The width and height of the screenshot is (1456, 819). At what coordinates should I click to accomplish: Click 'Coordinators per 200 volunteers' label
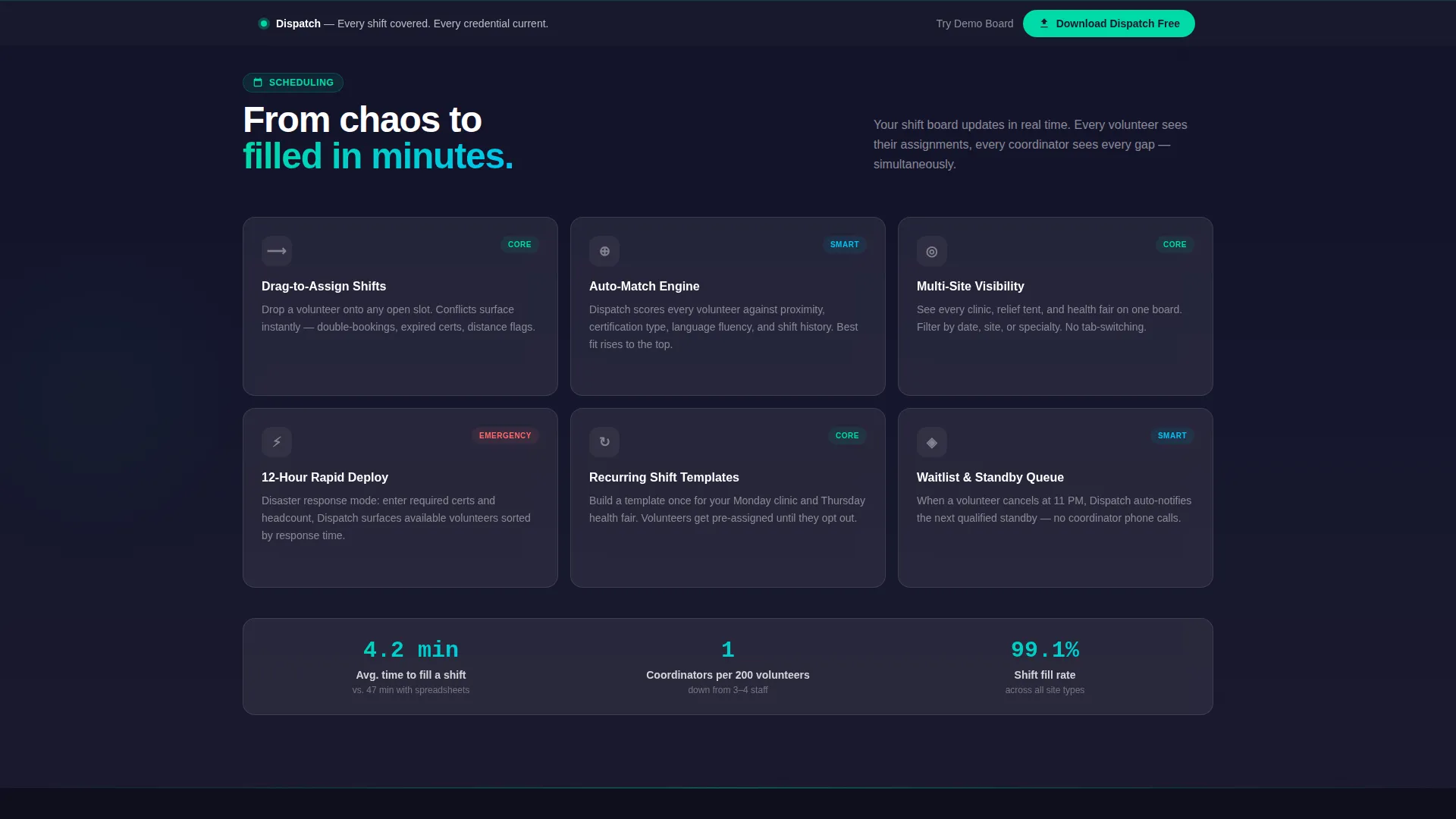pyautogui.click(x=728, y=675)
